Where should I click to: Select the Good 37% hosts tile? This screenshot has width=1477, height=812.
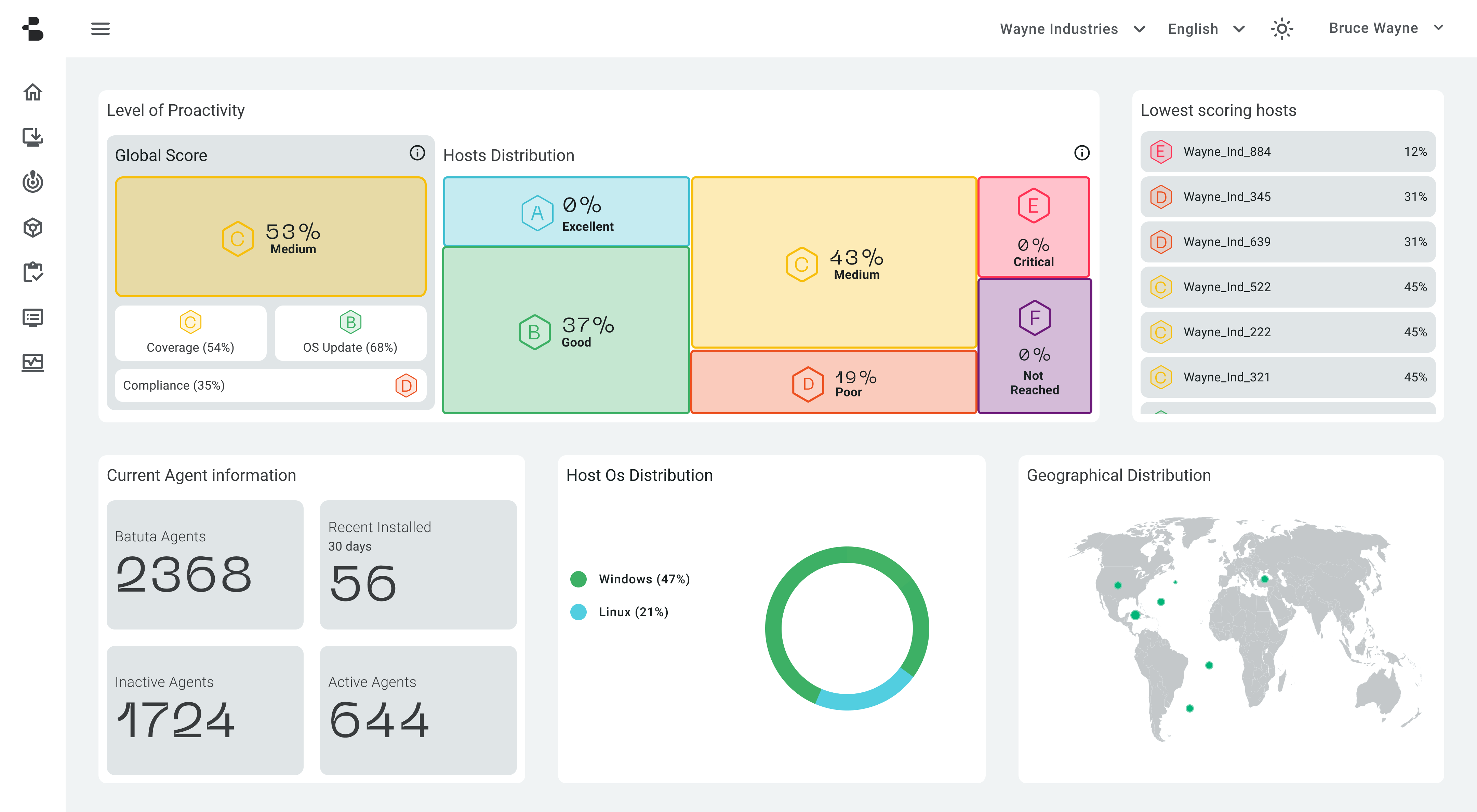566,331
